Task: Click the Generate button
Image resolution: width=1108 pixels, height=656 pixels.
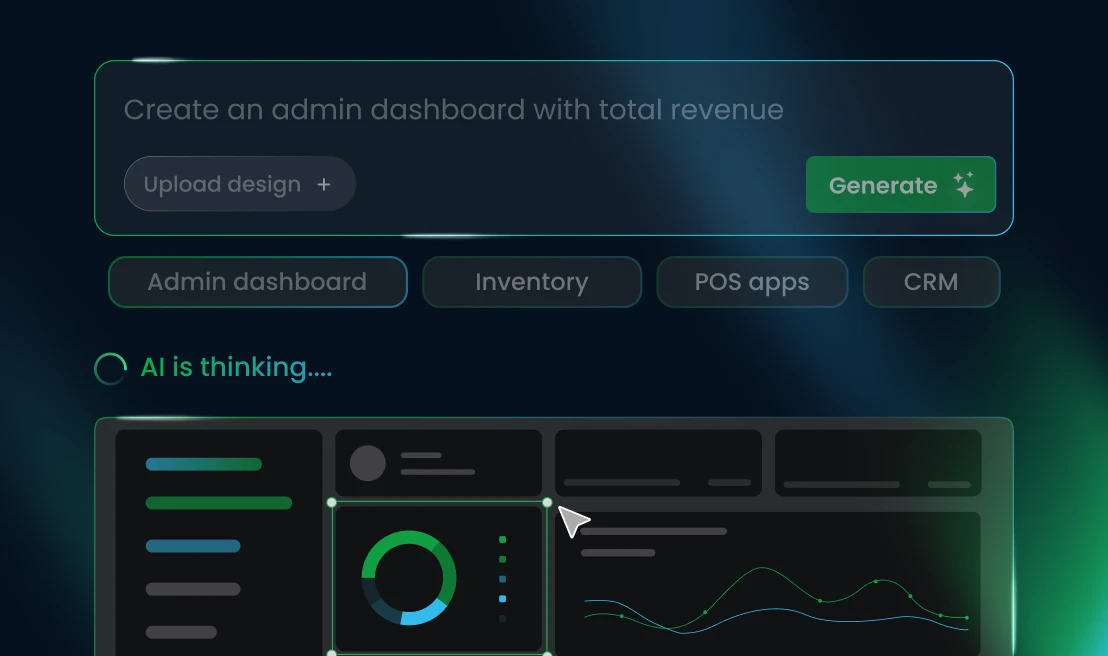Action: pos(900,184)
